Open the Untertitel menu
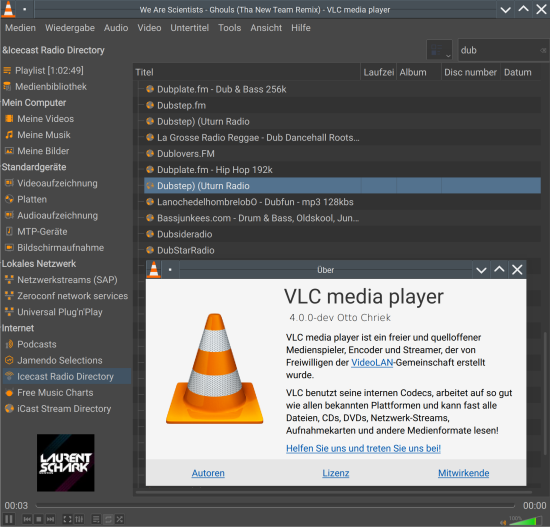This screenshot has width=550, height=527. pos(189,28)
